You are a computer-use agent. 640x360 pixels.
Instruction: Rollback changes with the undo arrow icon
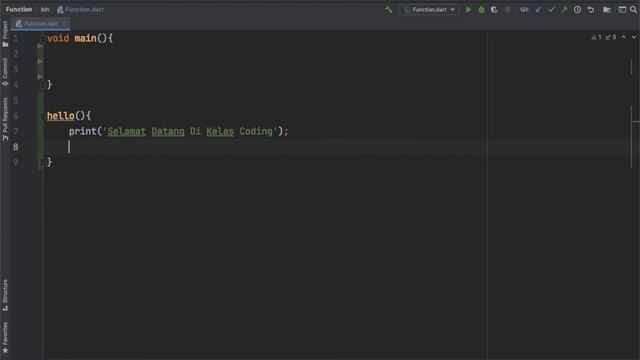coord(591,9)
